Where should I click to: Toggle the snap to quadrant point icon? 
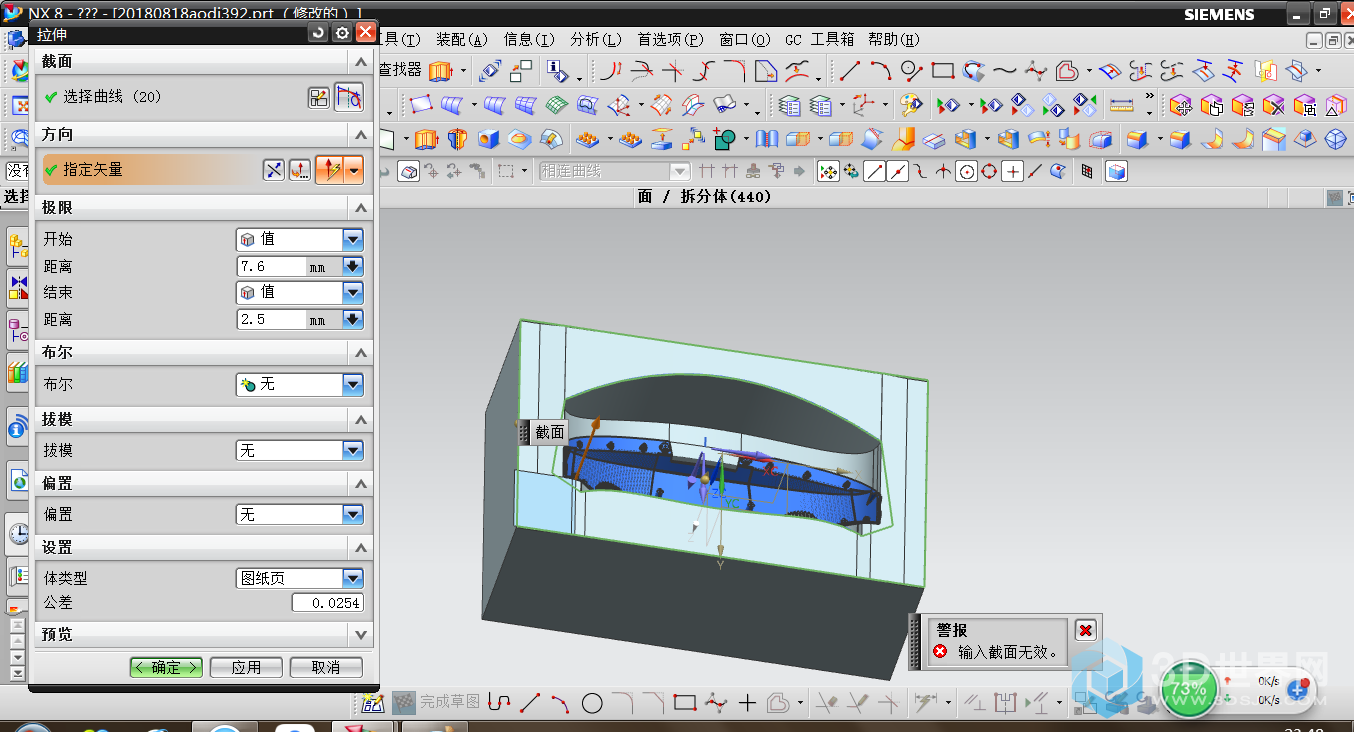click(990, 171)
